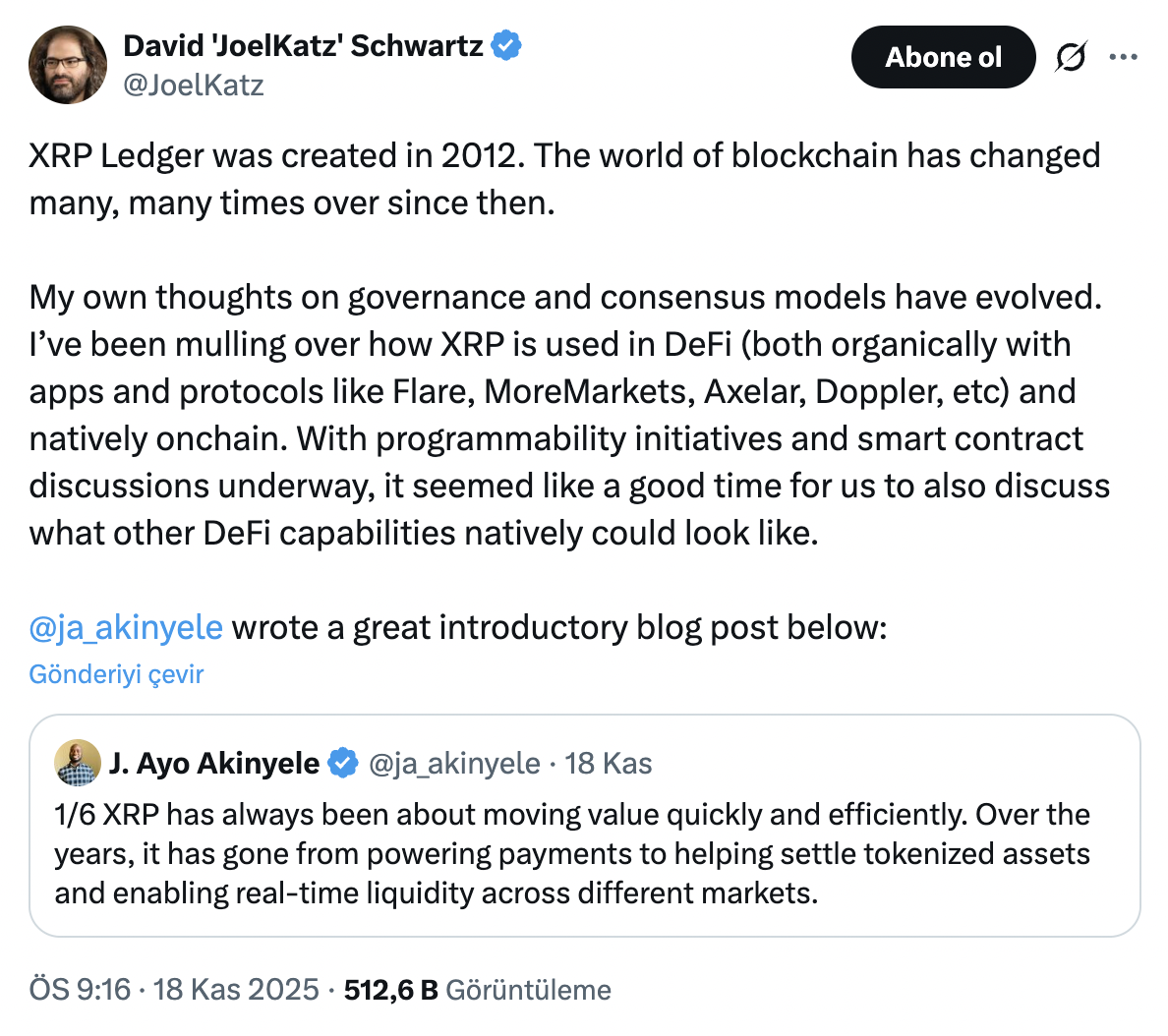Open the blue @ja_akinyele mention in tweet text
The height and width of the screenshot is (1036, 1168).
click(x=126, y=627)
